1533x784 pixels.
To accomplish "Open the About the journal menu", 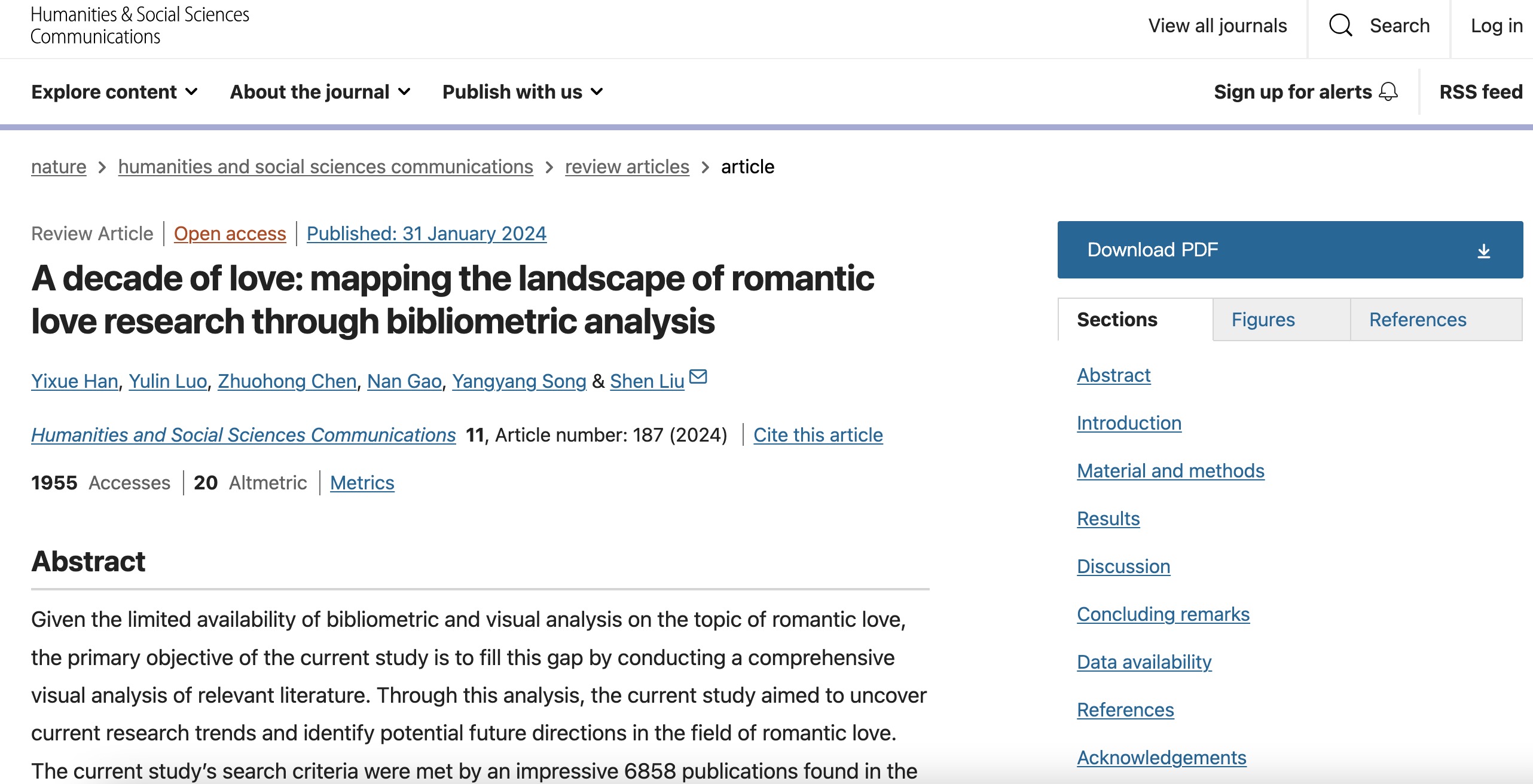I will pos(320,91).
